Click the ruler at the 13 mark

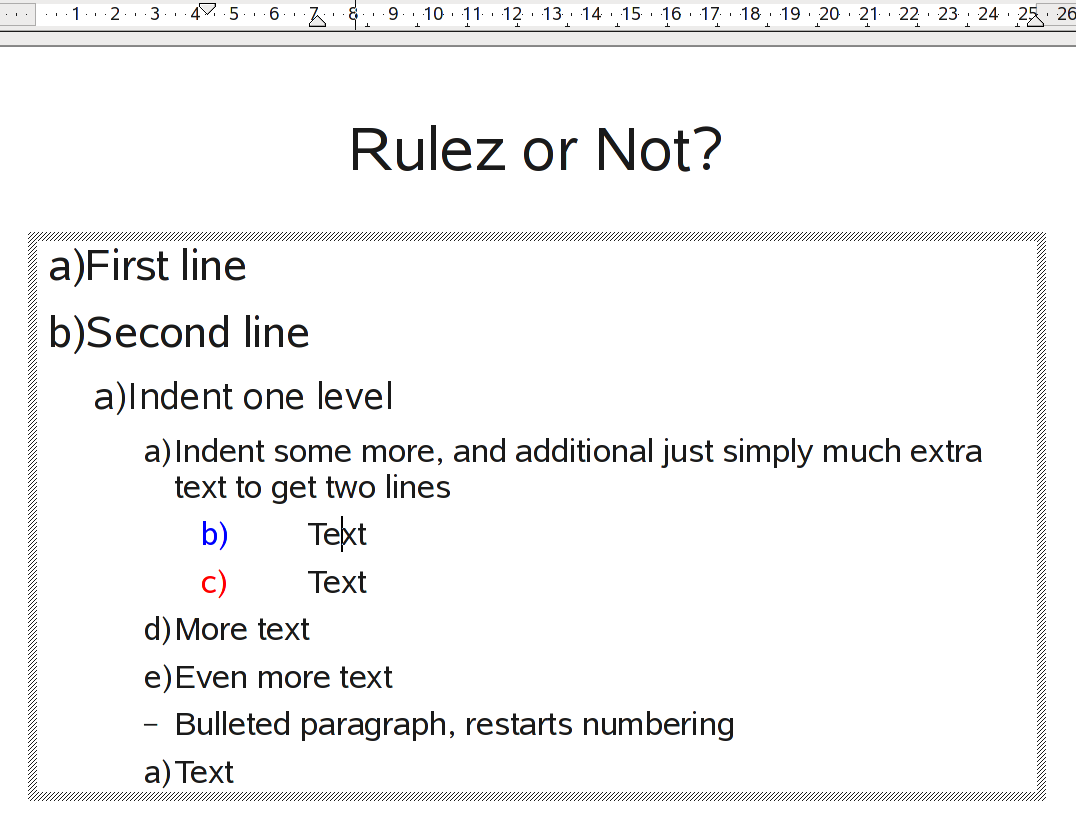(552, 14)
